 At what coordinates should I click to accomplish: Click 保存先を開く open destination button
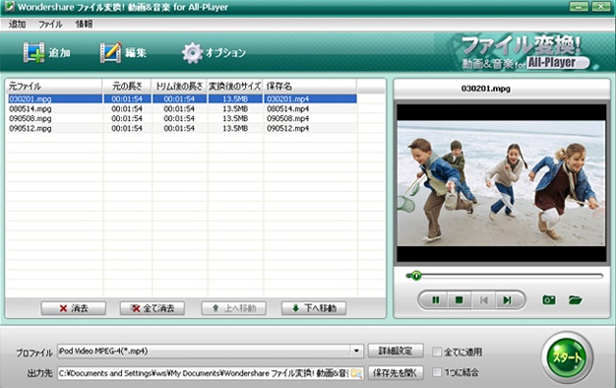pos(396,373)
